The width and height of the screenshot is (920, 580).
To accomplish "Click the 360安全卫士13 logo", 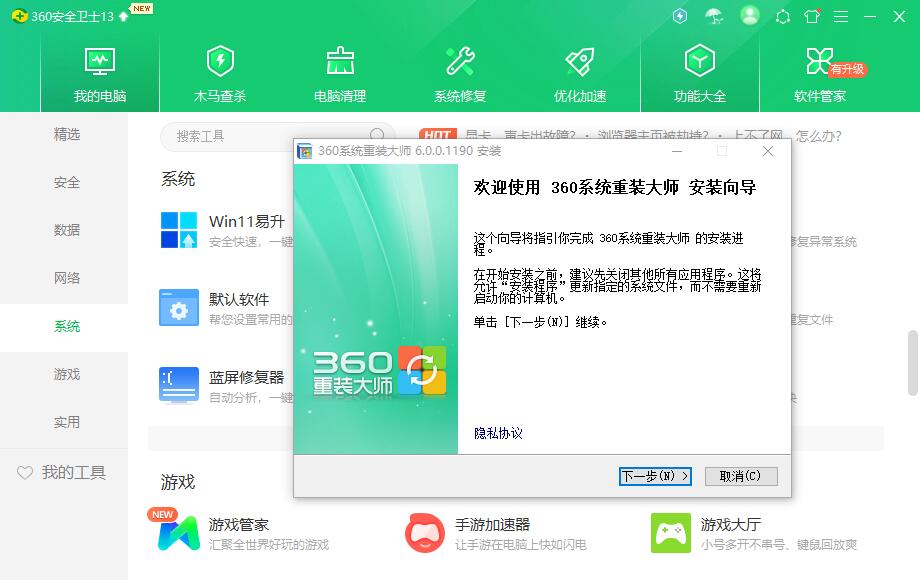I will coord(63,16).
